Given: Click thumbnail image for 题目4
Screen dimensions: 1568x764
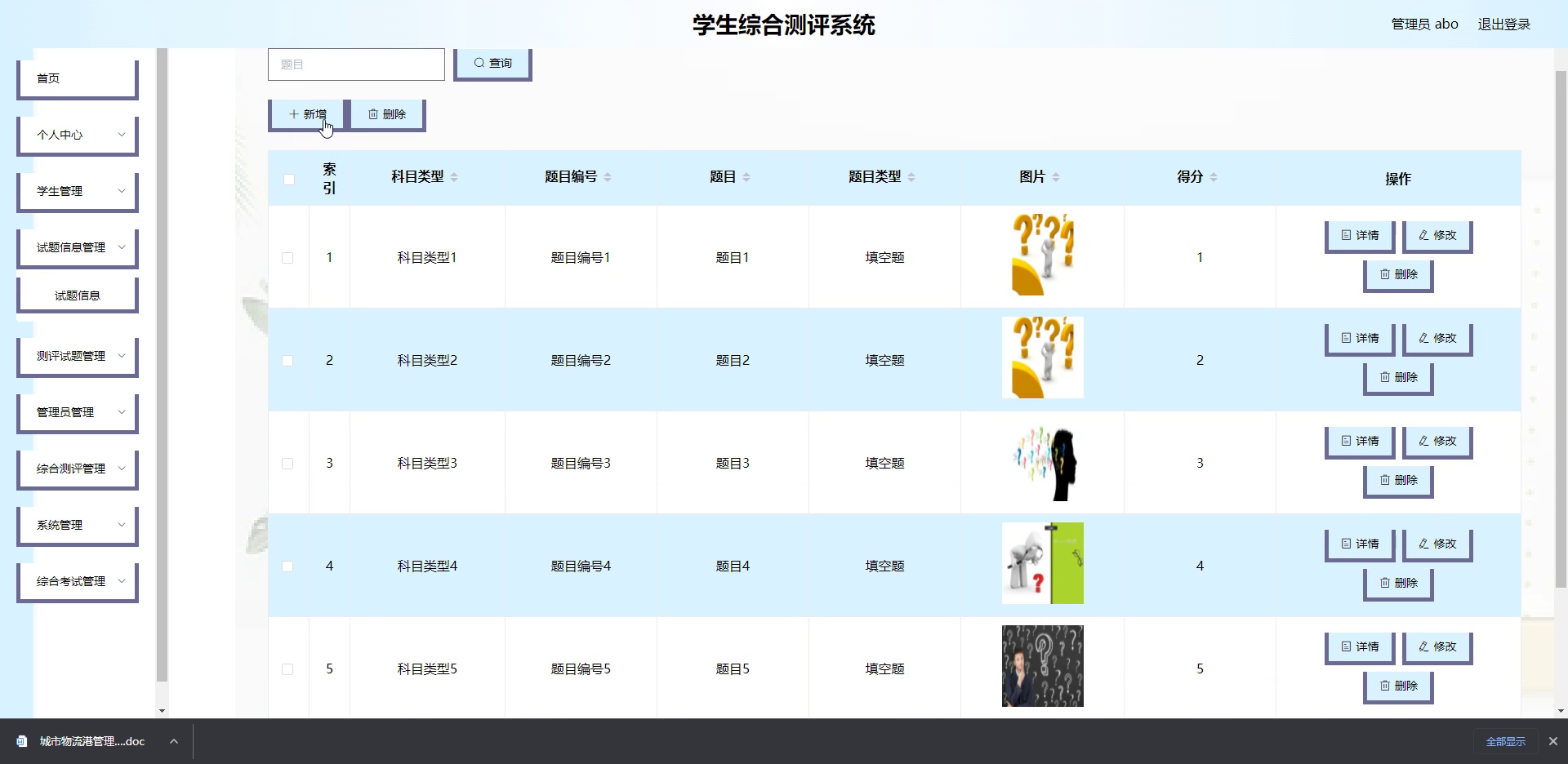Looking at the screenshot, I should point(1043,563).
